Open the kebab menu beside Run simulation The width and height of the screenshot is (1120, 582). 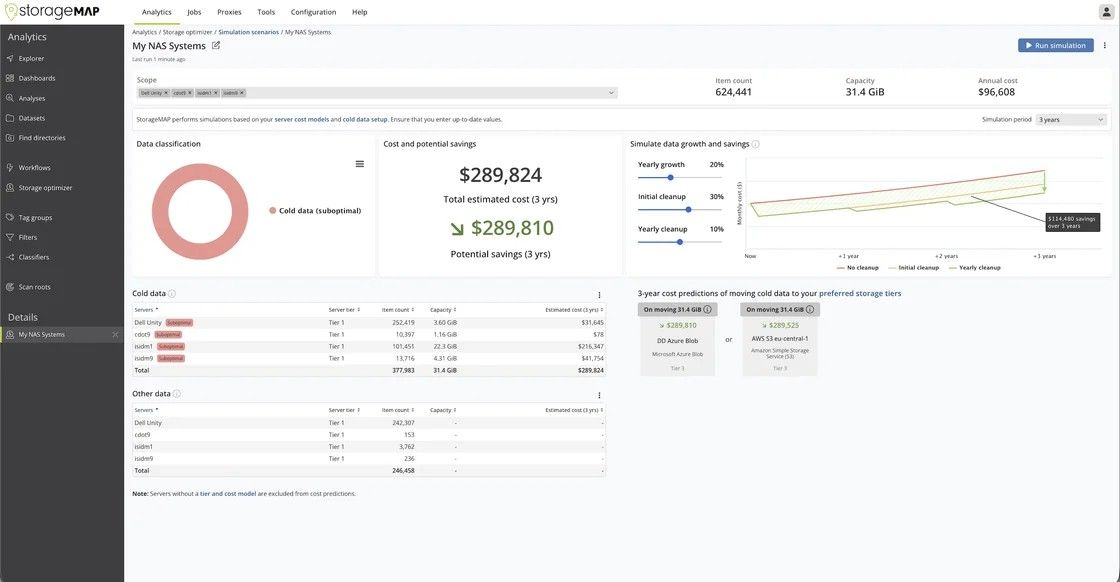click(1105, 45)
